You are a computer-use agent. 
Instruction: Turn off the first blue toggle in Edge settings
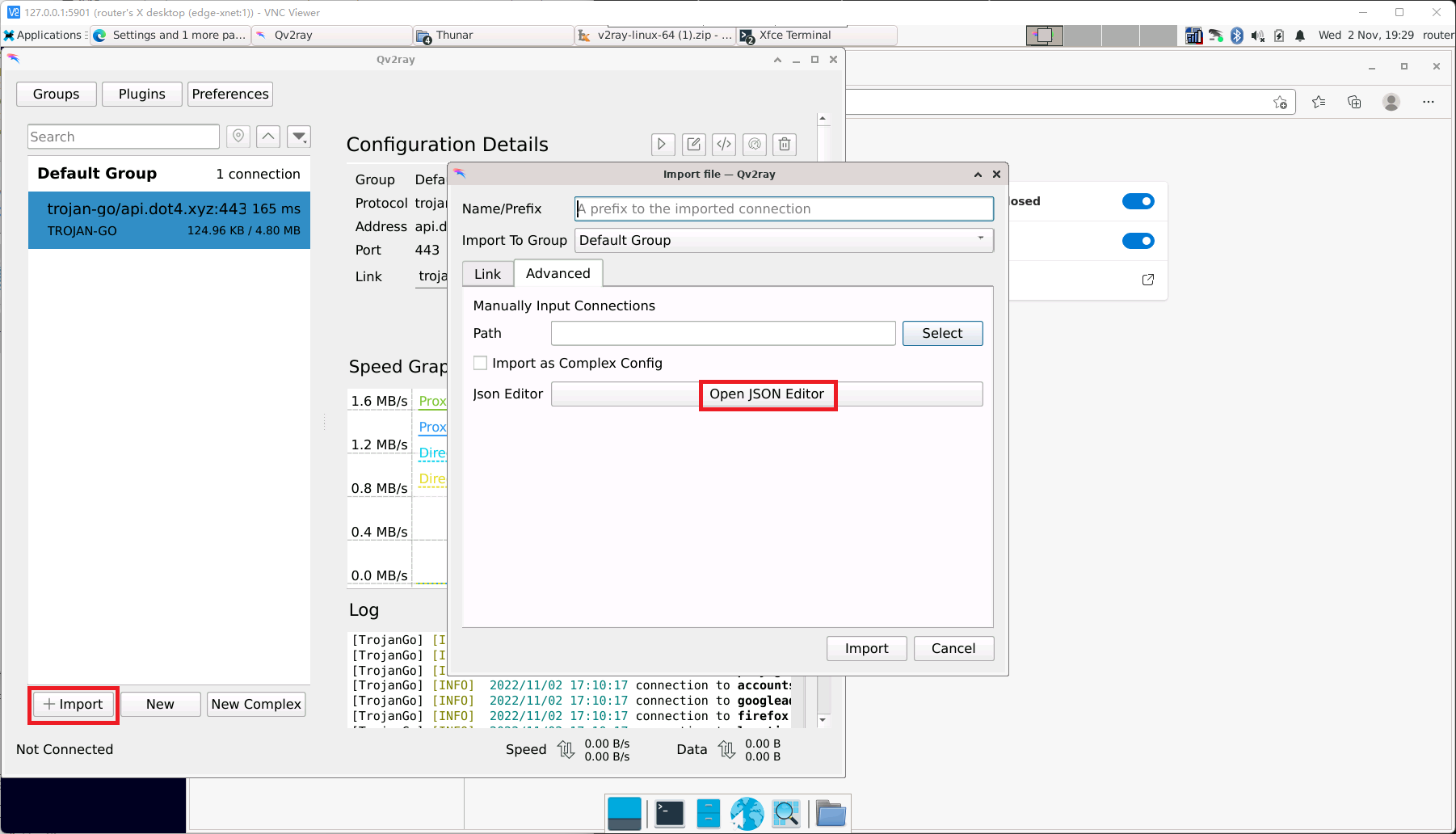coord(1138,201)
